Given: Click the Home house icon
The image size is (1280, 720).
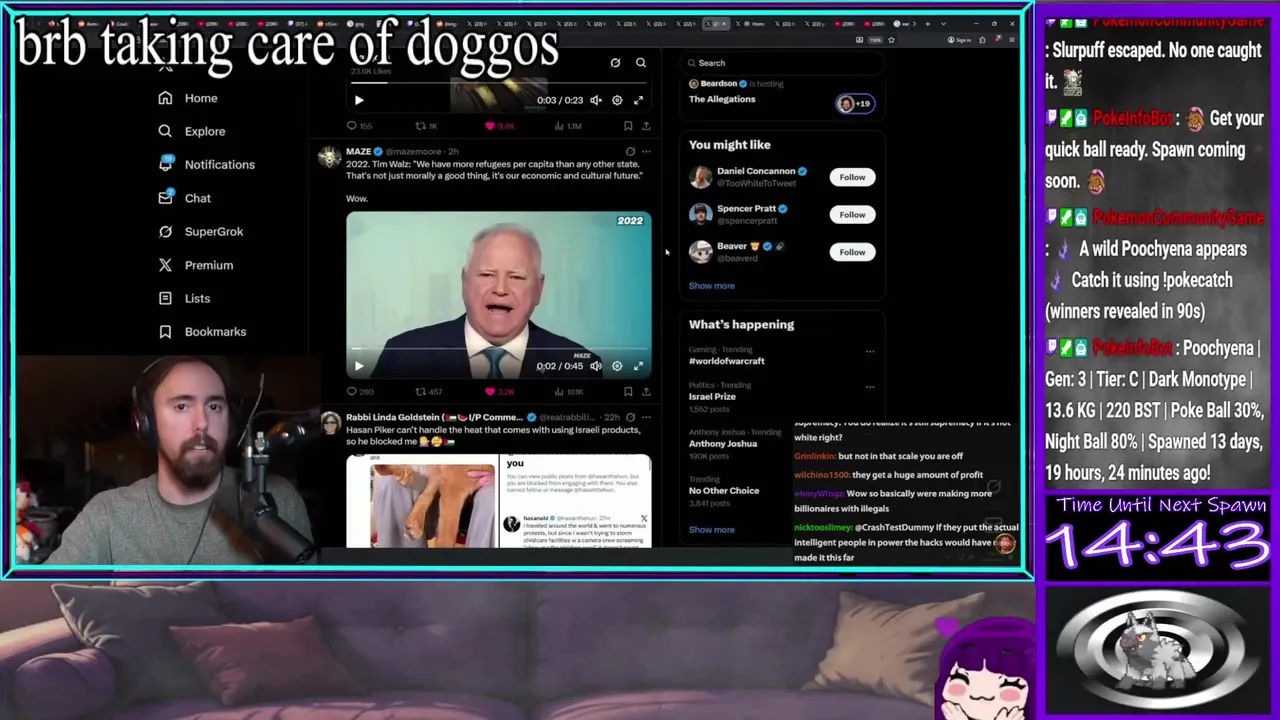Looking at the screenshot, I should (165, 98).
